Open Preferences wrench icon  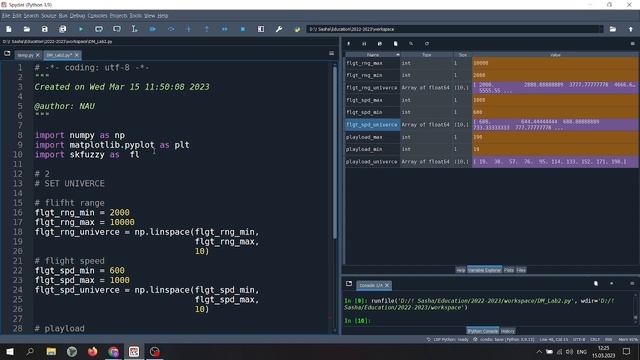pos(279,29)
